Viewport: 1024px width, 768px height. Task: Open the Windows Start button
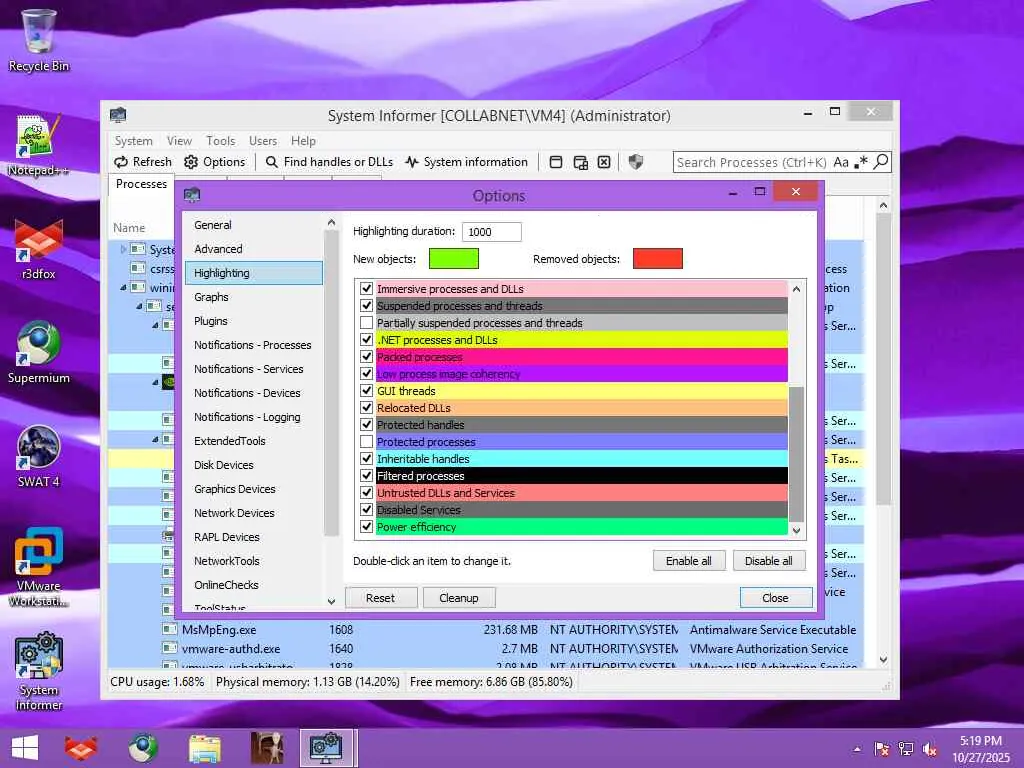(25, 748)
